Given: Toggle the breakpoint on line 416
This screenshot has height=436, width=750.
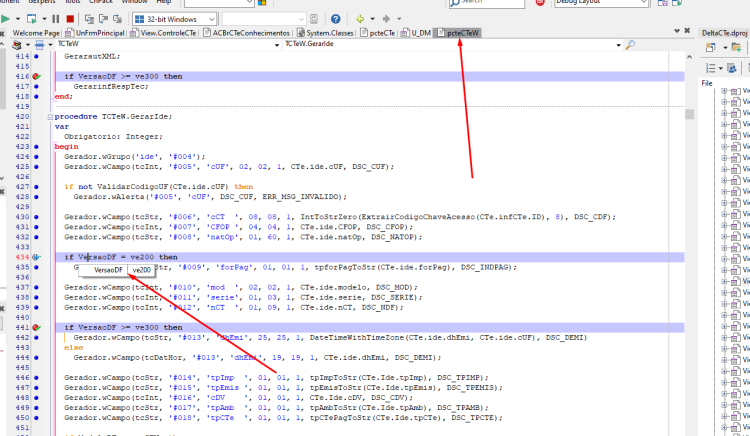Looking at the screenshot, I should pos(36,76).
